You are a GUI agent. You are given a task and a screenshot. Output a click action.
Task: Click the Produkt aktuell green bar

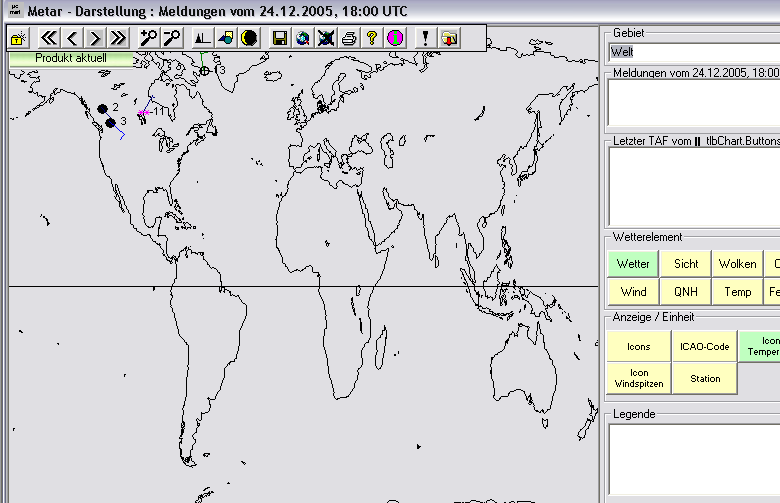pos(70,59)
